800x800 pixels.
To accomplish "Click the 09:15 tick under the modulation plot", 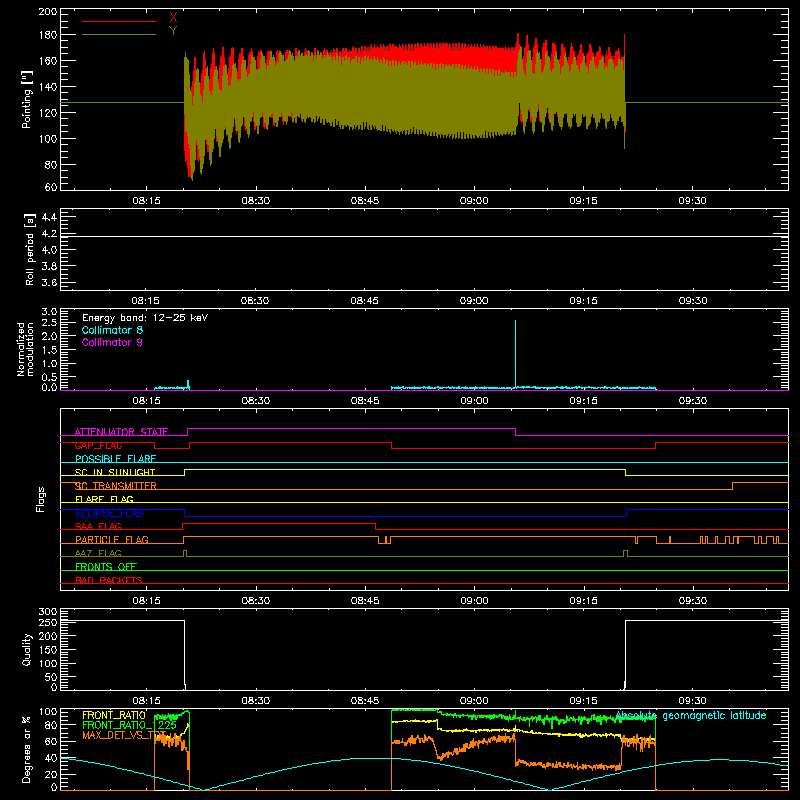I will click(x=583, y=401).
